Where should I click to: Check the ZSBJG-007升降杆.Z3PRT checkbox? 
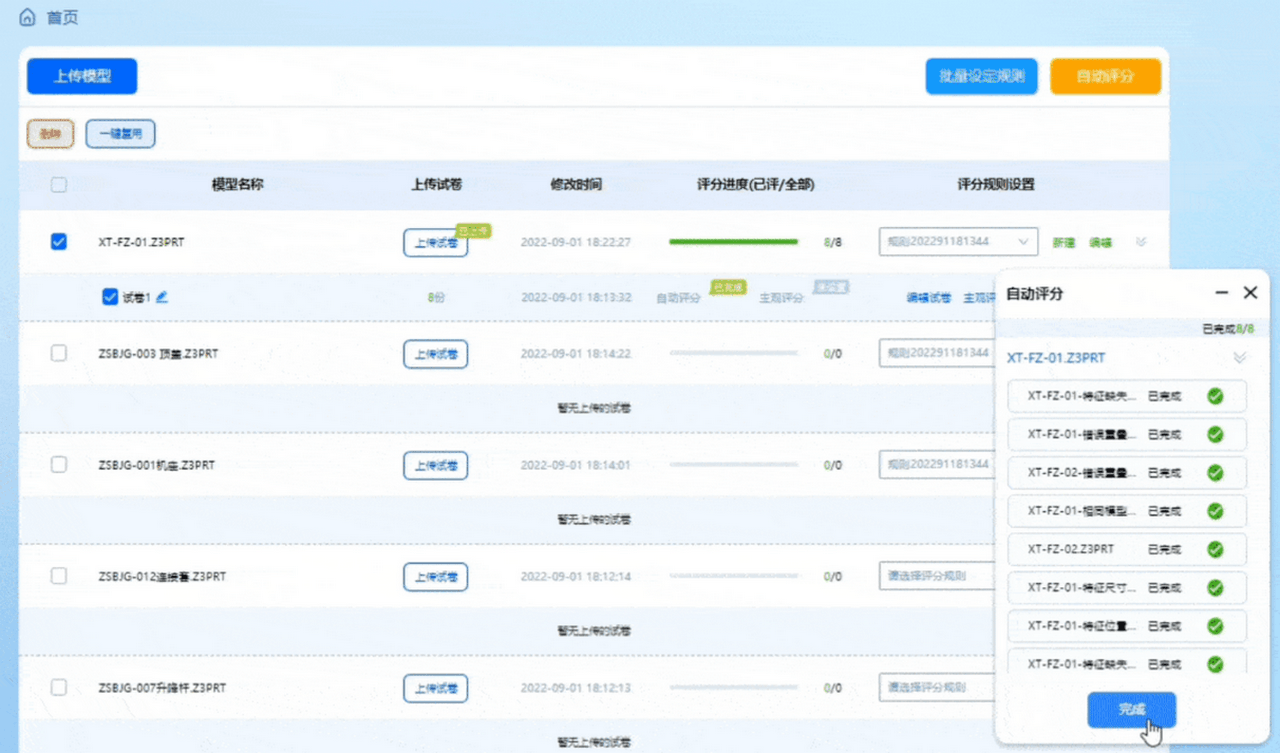click(59, 688)
